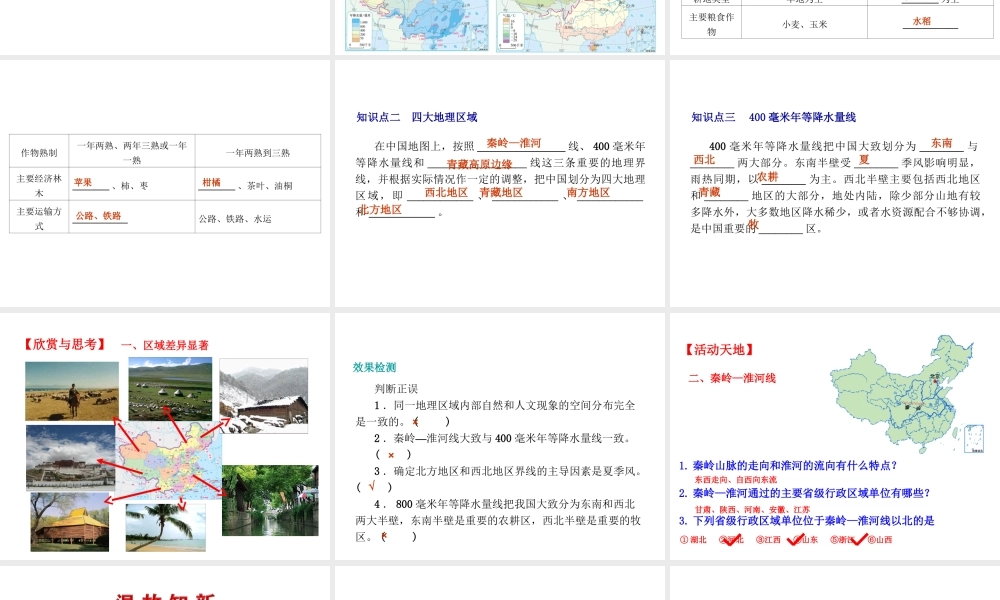Click the red answer 青藏地区
Screen dimensions: 1000x600
tap(501, 192)
